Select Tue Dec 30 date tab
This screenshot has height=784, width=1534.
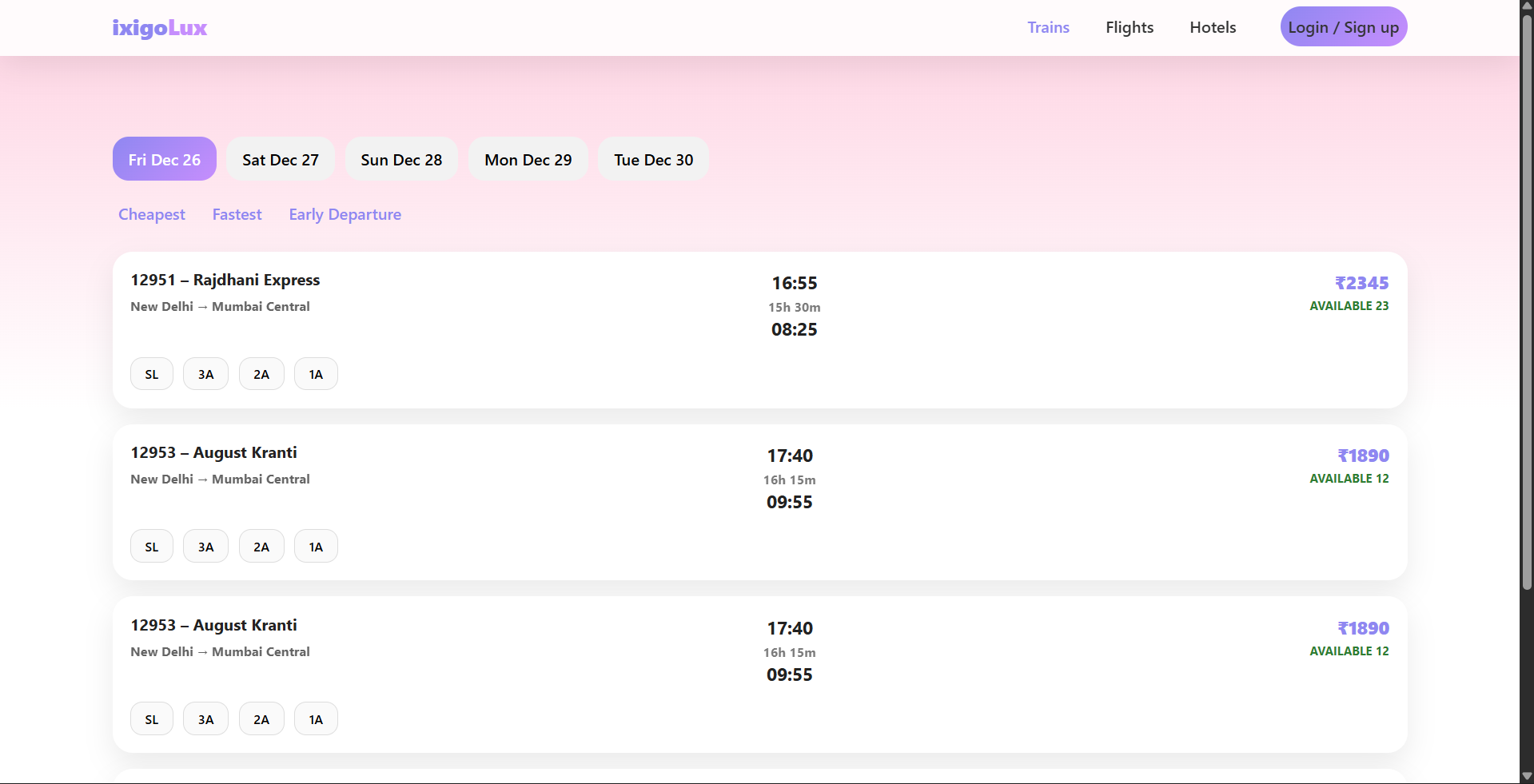tap(654, 159)
